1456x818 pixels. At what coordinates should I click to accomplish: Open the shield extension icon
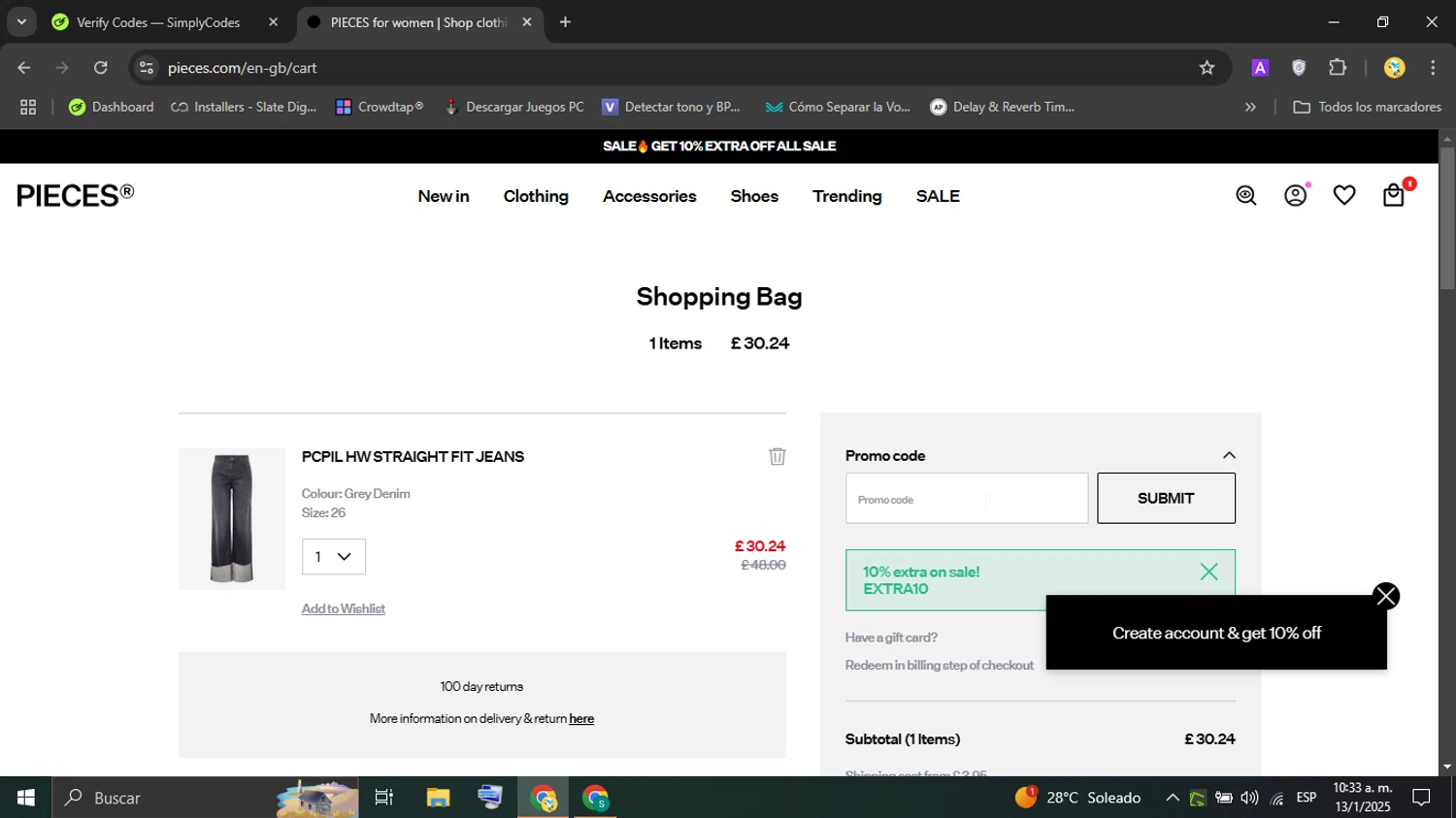[1299, 68]
